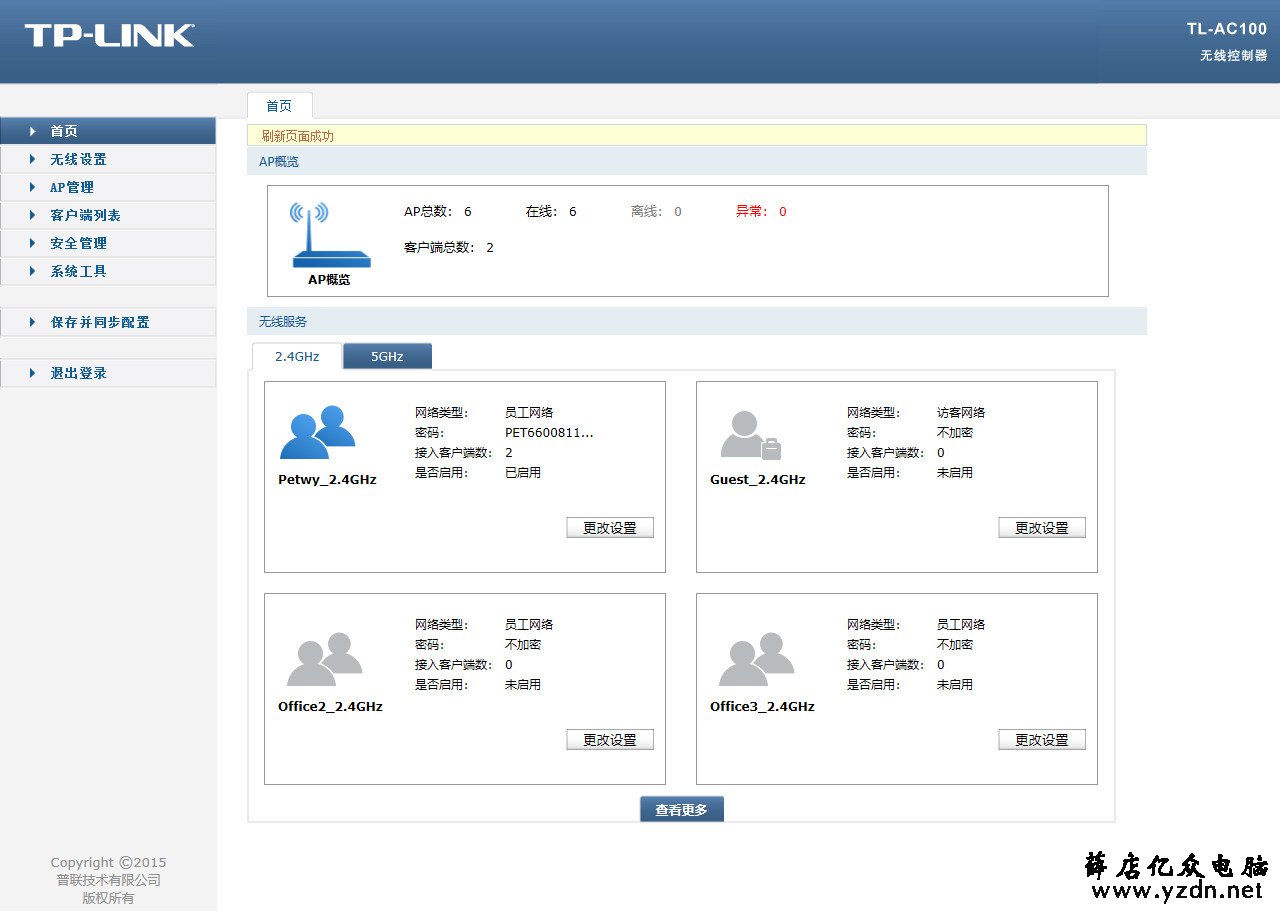The width and height of the screenshot is (1280, 911).
Task: Expand the AP管理 sidebar arrow
Action: tap(33, 187)
